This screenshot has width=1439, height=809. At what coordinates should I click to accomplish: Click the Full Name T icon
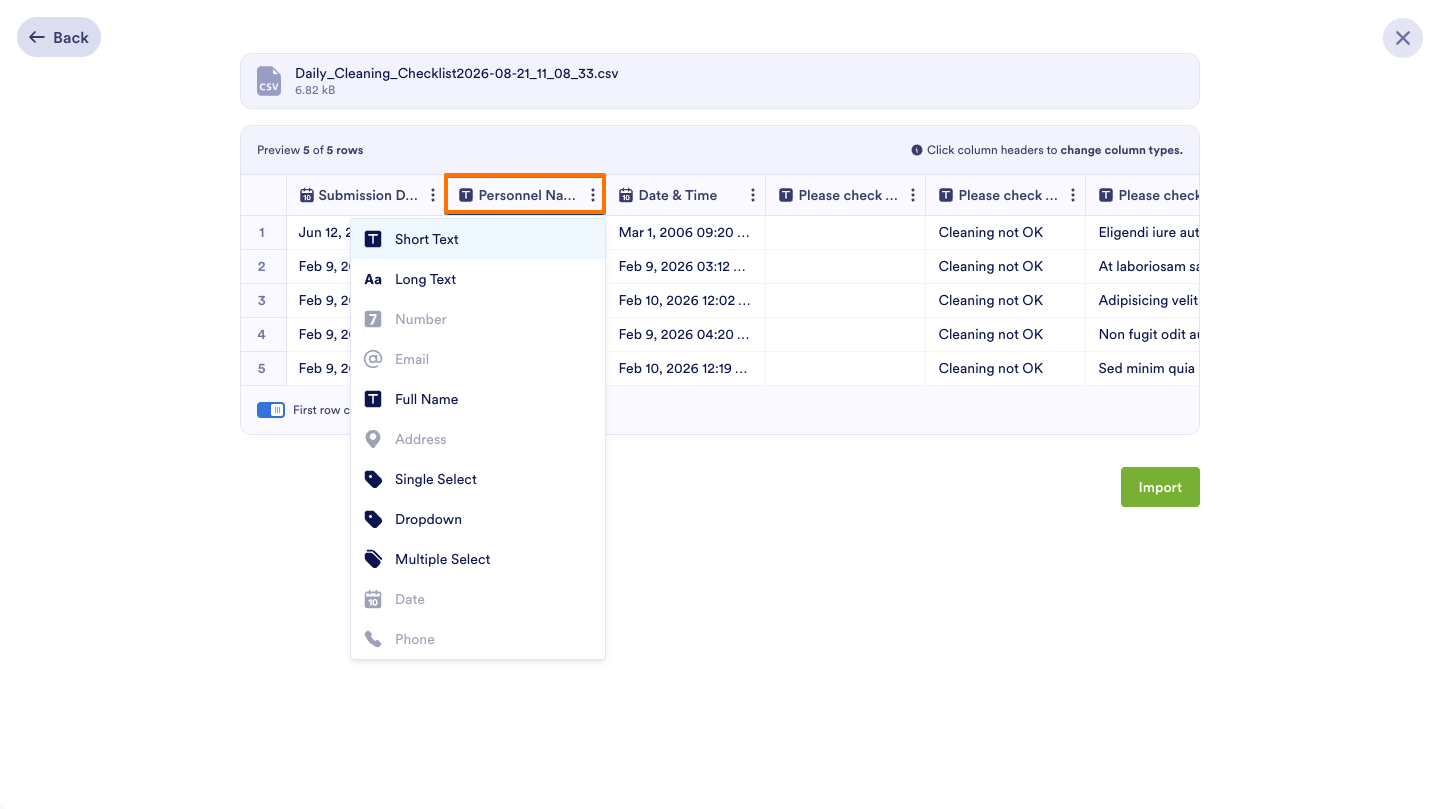coord(373,399)
